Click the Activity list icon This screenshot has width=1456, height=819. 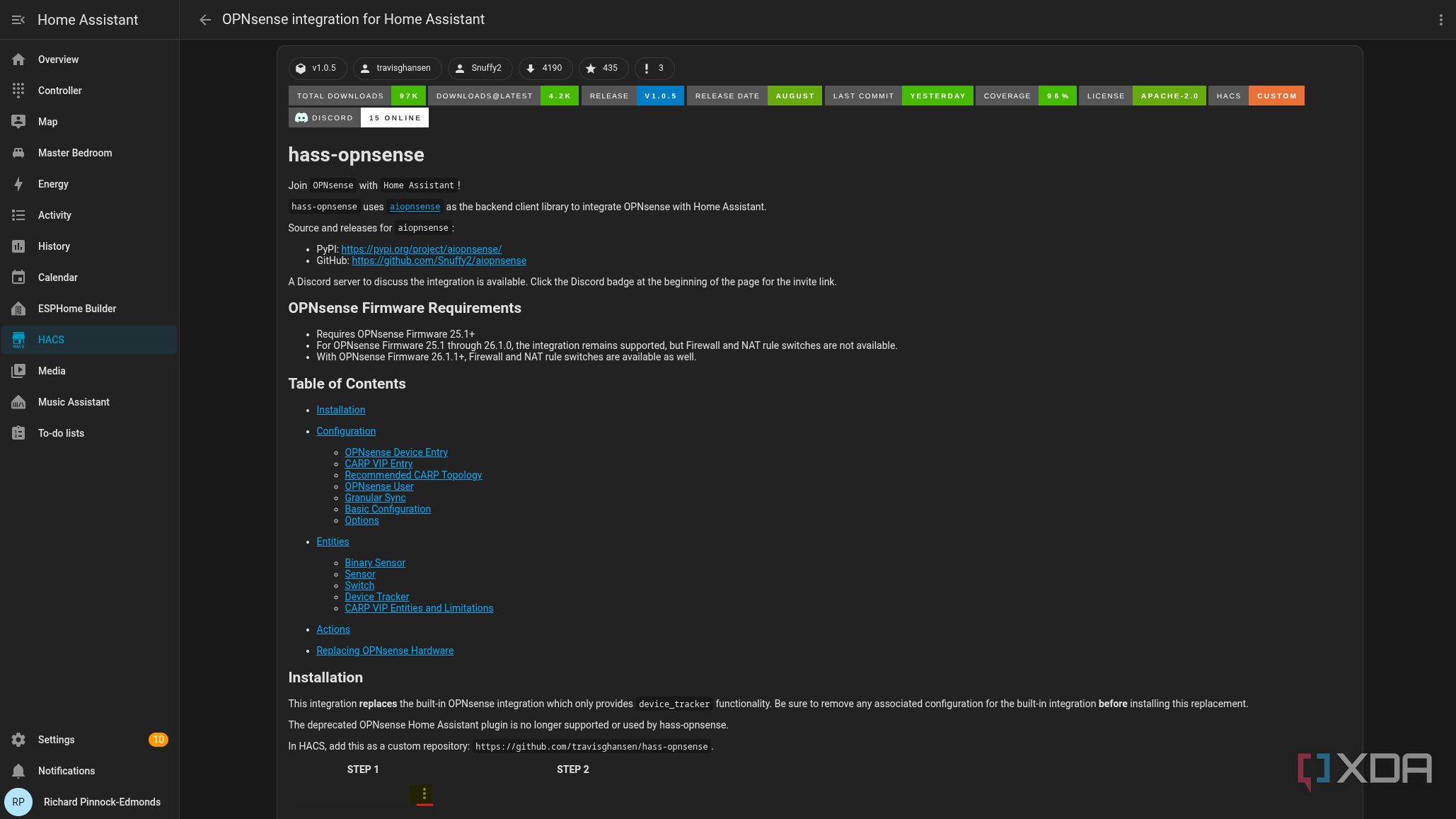coord(18,215)
